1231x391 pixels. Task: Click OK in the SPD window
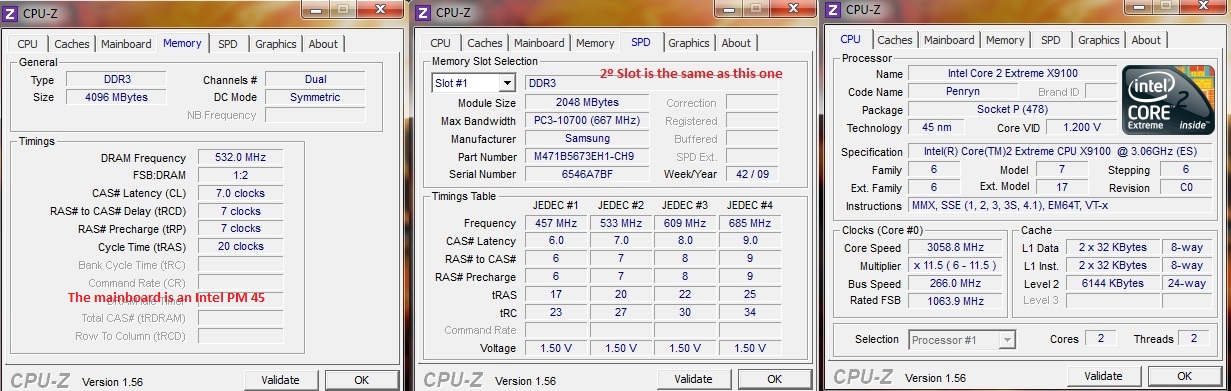774,380
